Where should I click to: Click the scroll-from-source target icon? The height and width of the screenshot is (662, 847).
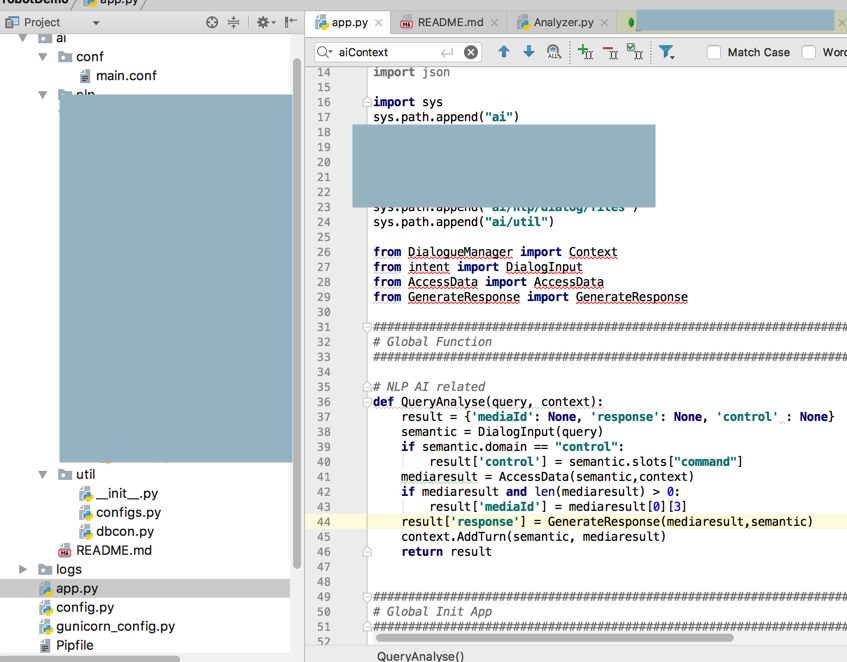(x=212, y=22)
